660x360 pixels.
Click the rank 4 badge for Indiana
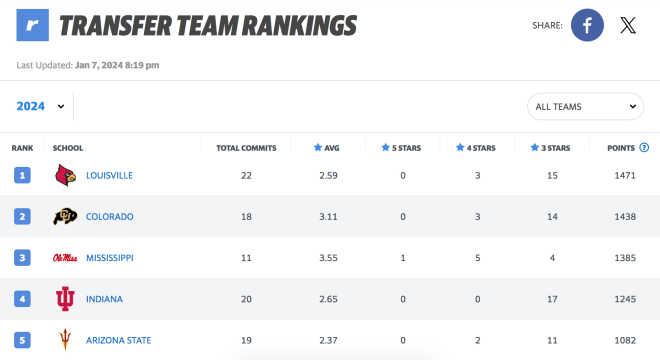pyautogui.click(x=22, y=299)
